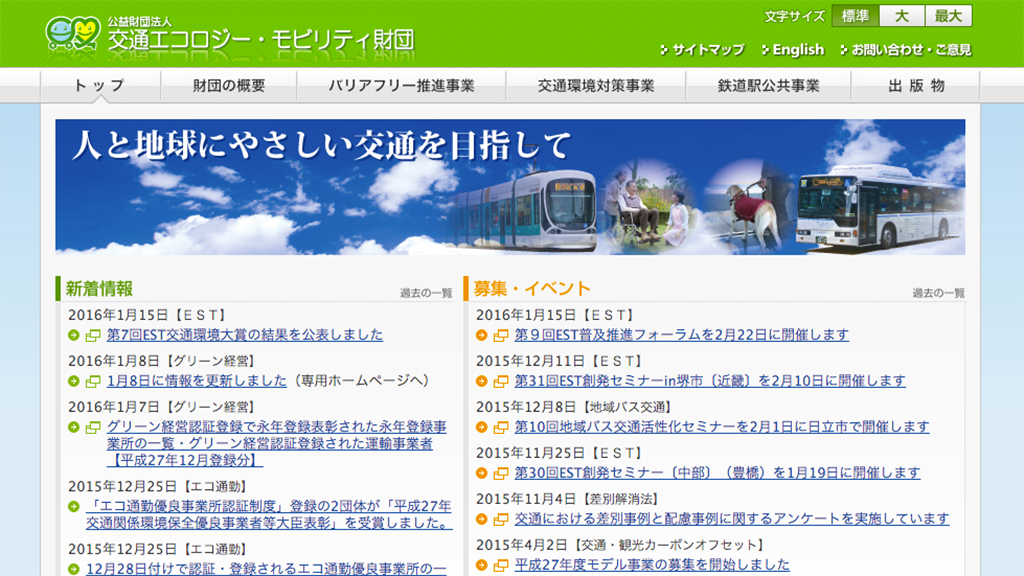Click external window icon beside 1月8日に情報を更新しました
This screenshot has width=1024, height=576.
point(93,381)
